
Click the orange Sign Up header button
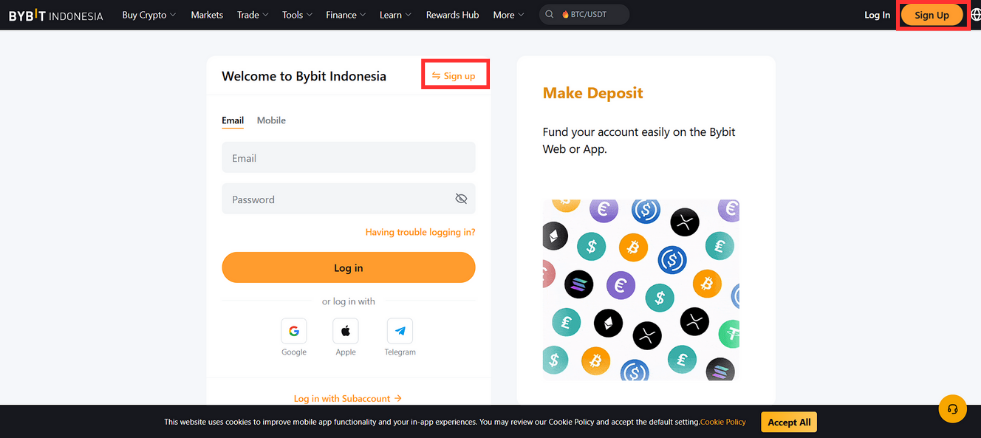coord(932,15)
